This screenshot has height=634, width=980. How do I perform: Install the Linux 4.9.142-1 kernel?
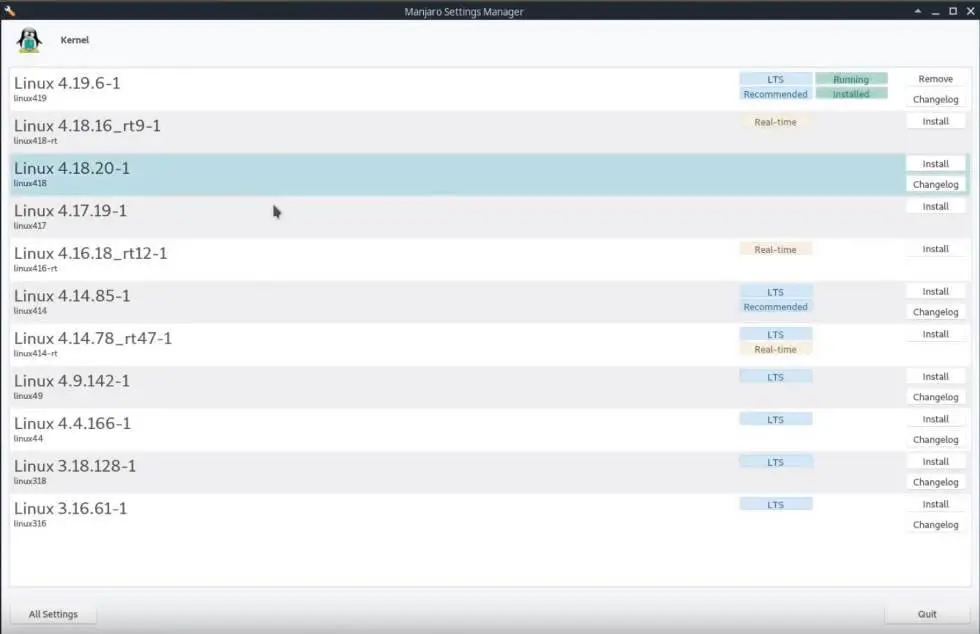pos(936,376)
